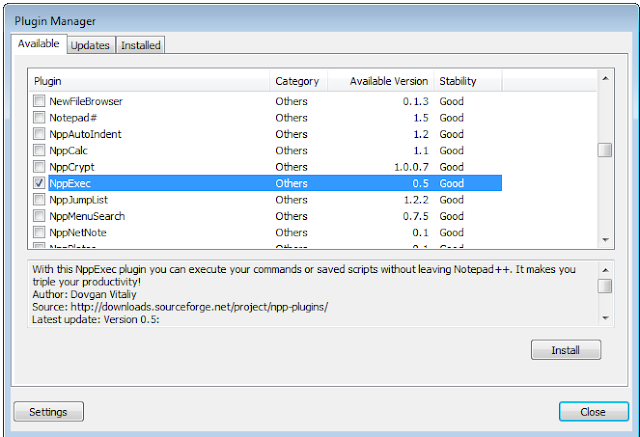
Task: Click description box scroll down arrow
Action: 605,318
